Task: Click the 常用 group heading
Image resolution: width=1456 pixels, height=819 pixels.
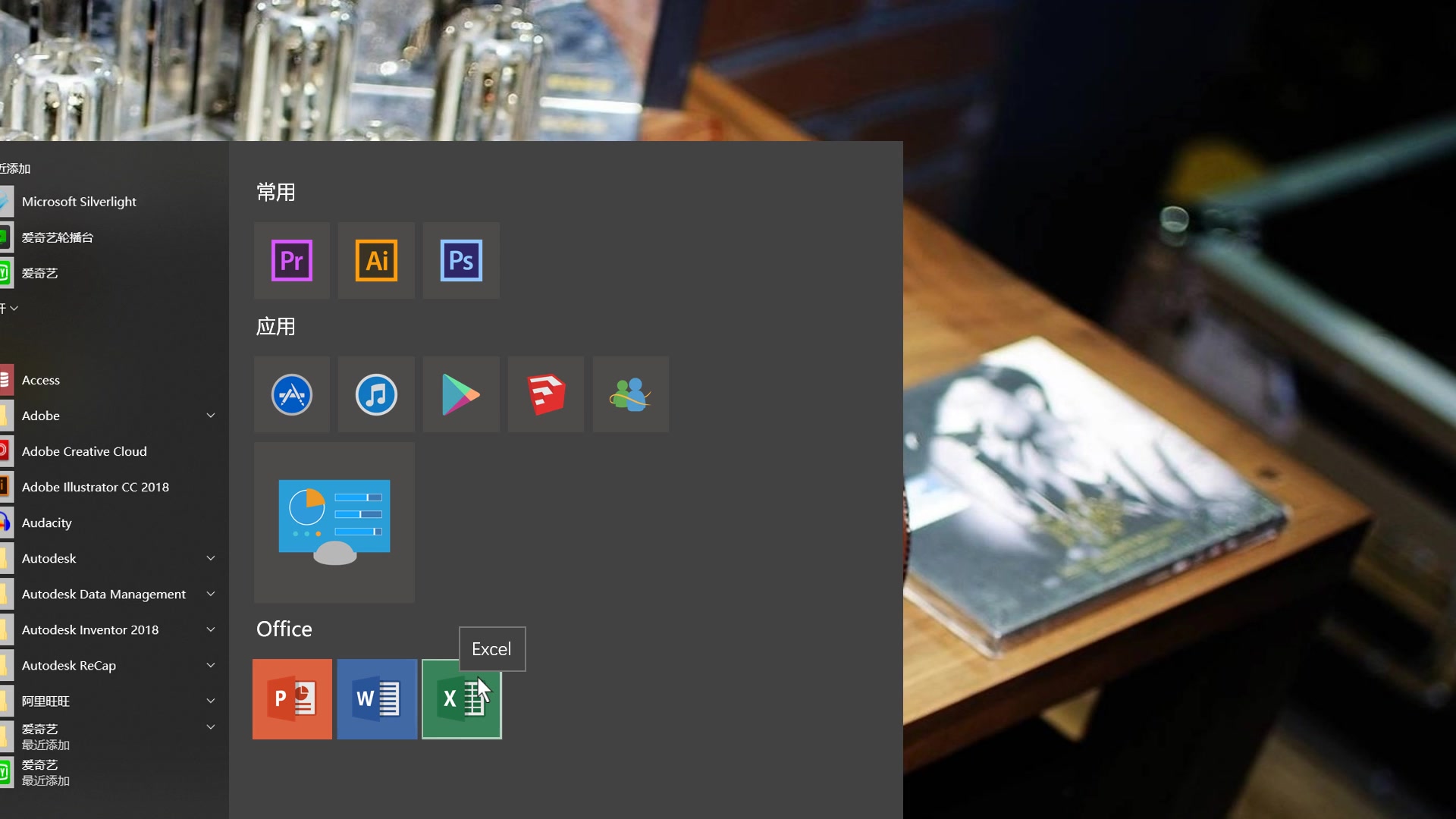Action: point(276,193)
